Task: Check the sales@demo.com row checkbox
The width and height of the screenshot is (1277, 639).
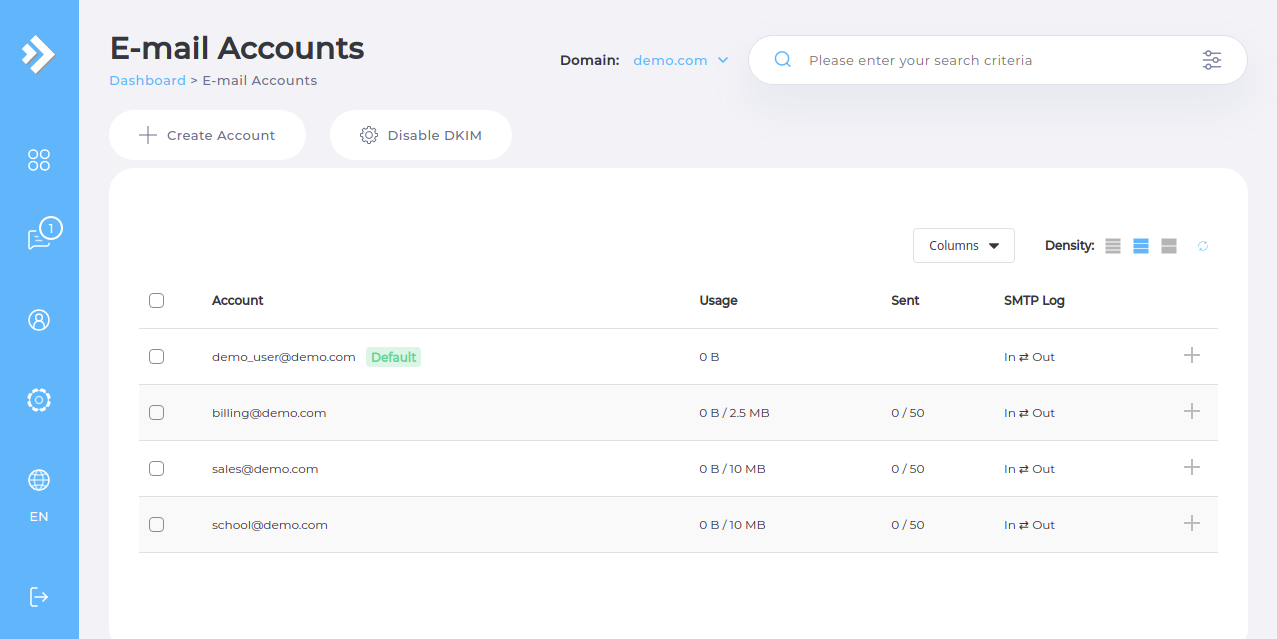Action: pos(156,468)
